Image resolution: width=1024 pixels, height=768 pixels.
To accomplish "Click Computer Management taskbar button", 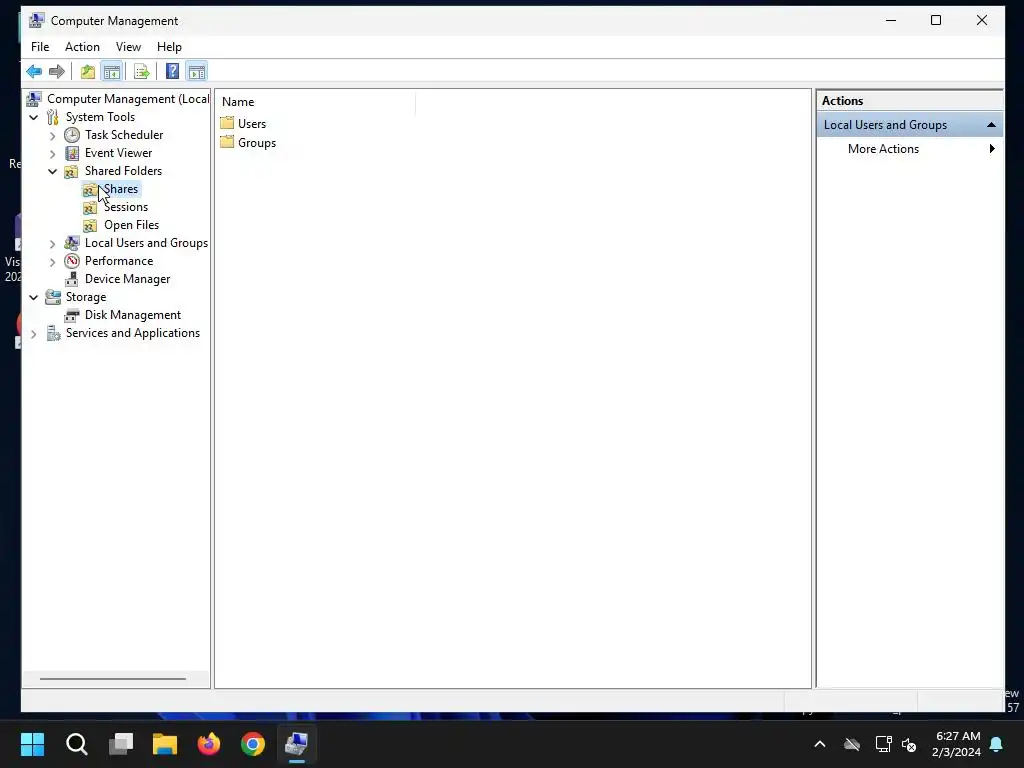I will pos(296,744).
